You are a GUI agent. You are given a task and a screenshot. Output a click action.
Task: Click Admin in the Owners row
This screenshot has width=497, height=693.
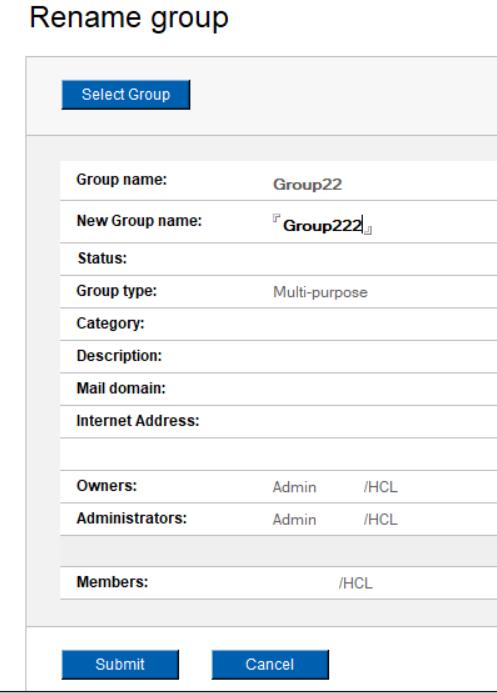[x=295, y=487]
